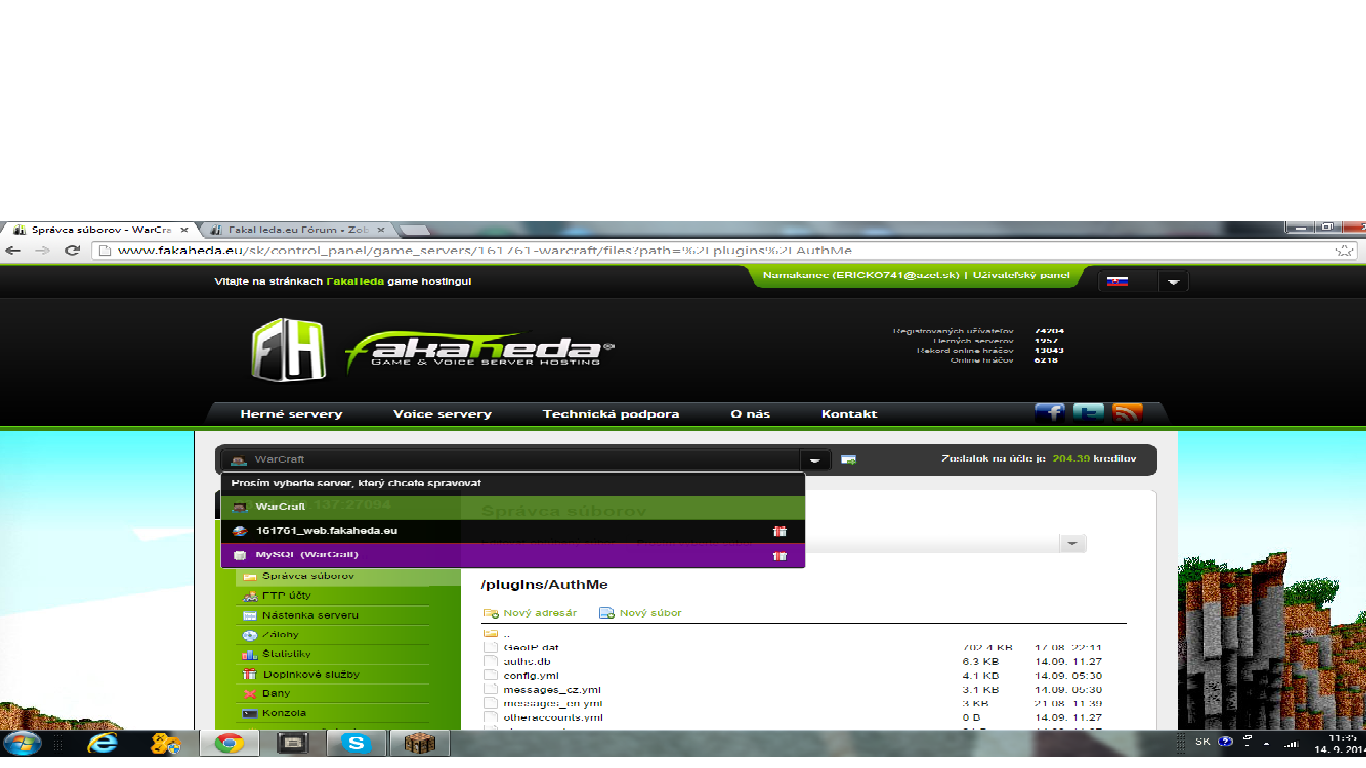Image resolution: width=1366 pixels, height=768 pixels.
Task: Open the Windows Start menu
Action: click(22, 743)
